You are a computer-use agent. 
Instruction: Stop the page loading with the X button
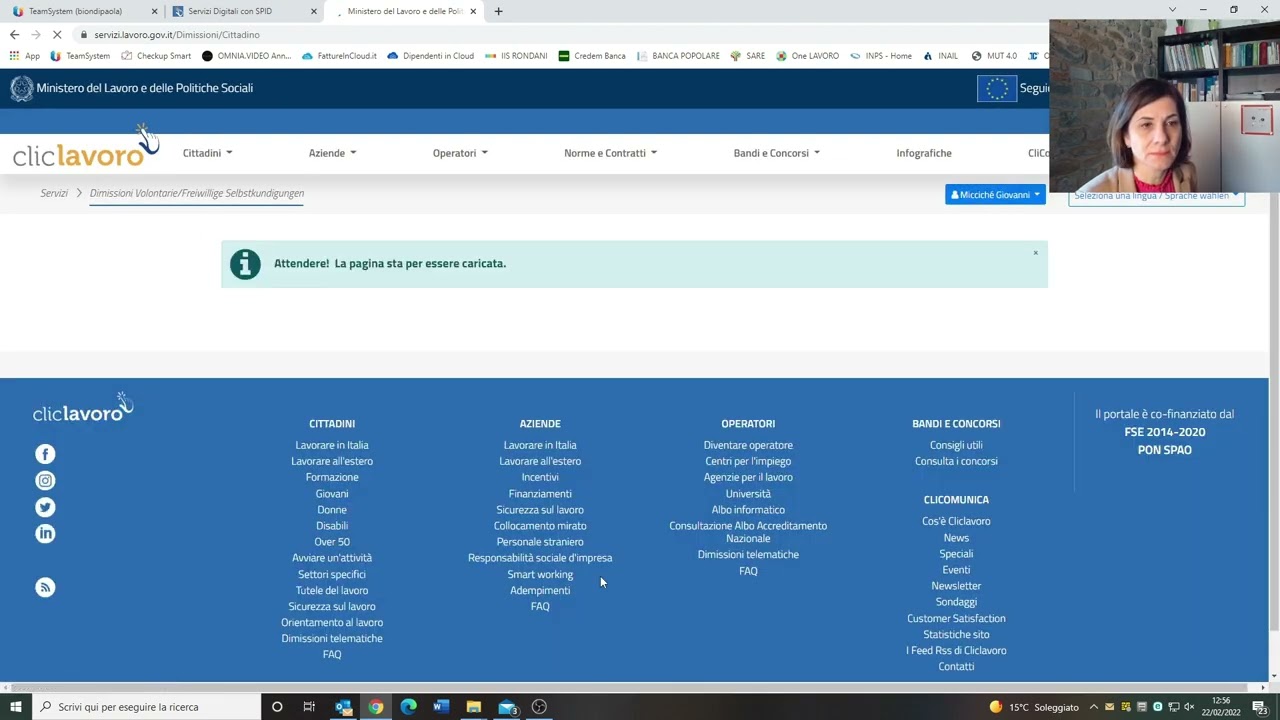[57, 34]
